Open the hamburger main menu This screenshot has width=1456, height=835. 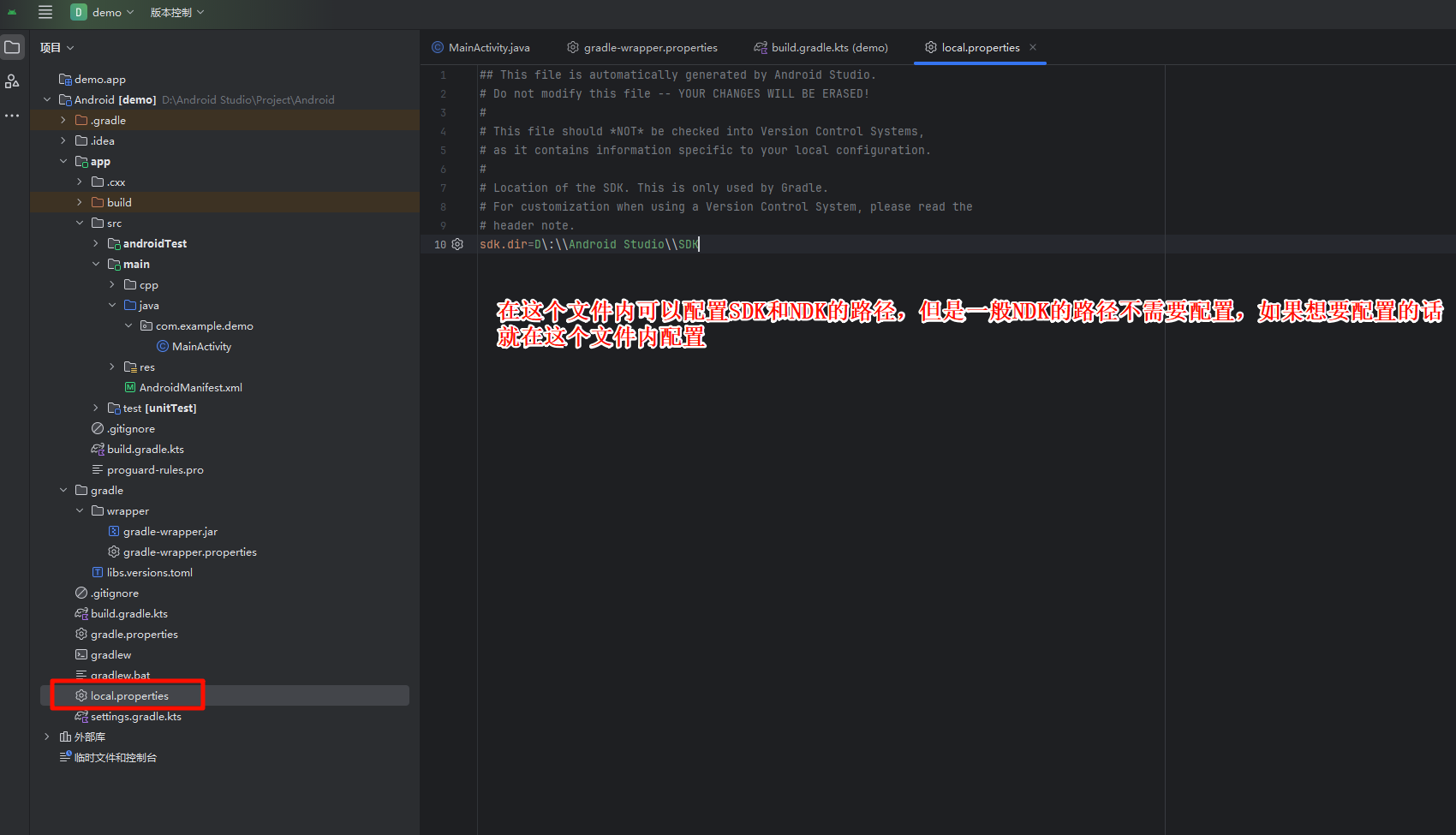pyautogui.click(x=45, y=12)
